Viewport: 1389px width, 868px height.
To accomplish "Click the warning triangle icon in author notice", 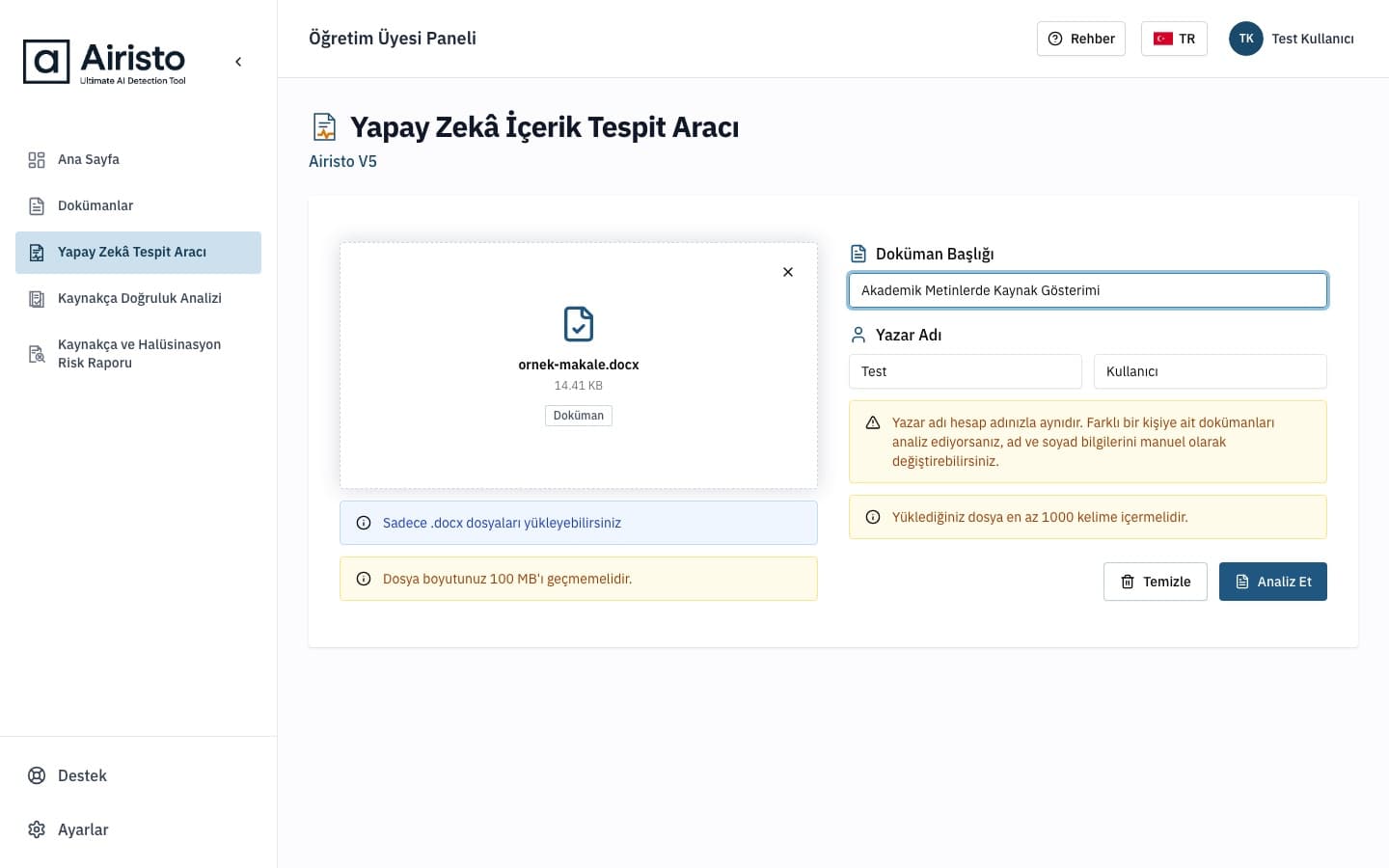I will 873,422.
